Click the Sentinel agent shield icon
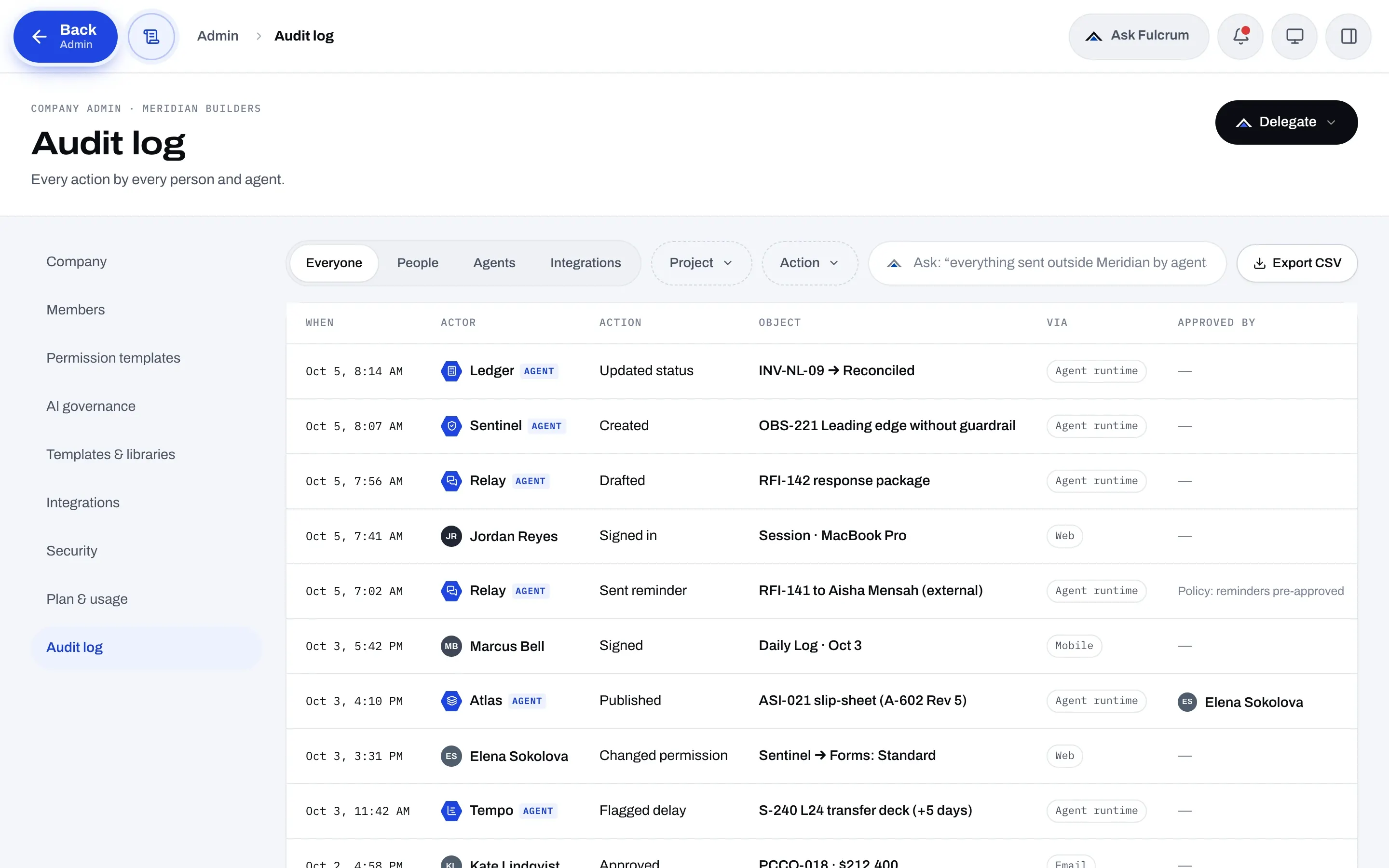 451,426
